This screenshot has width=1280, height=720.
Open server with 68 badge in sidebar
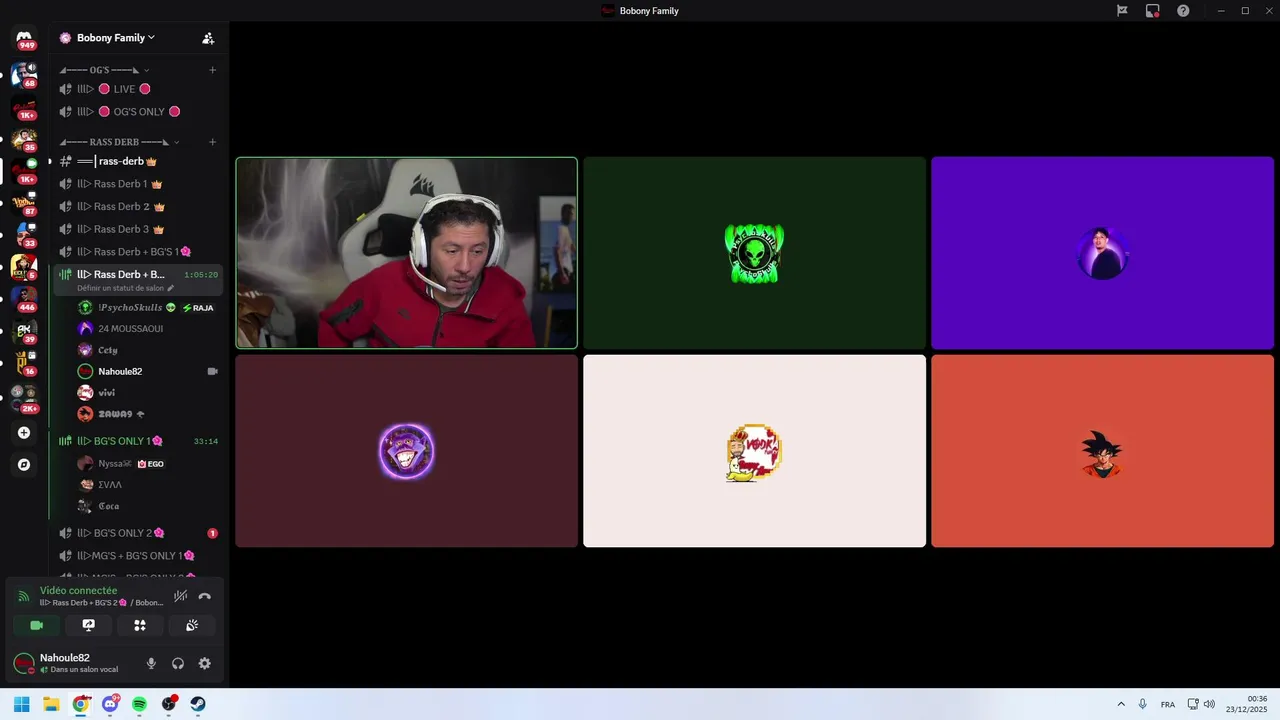coord(24,74)
